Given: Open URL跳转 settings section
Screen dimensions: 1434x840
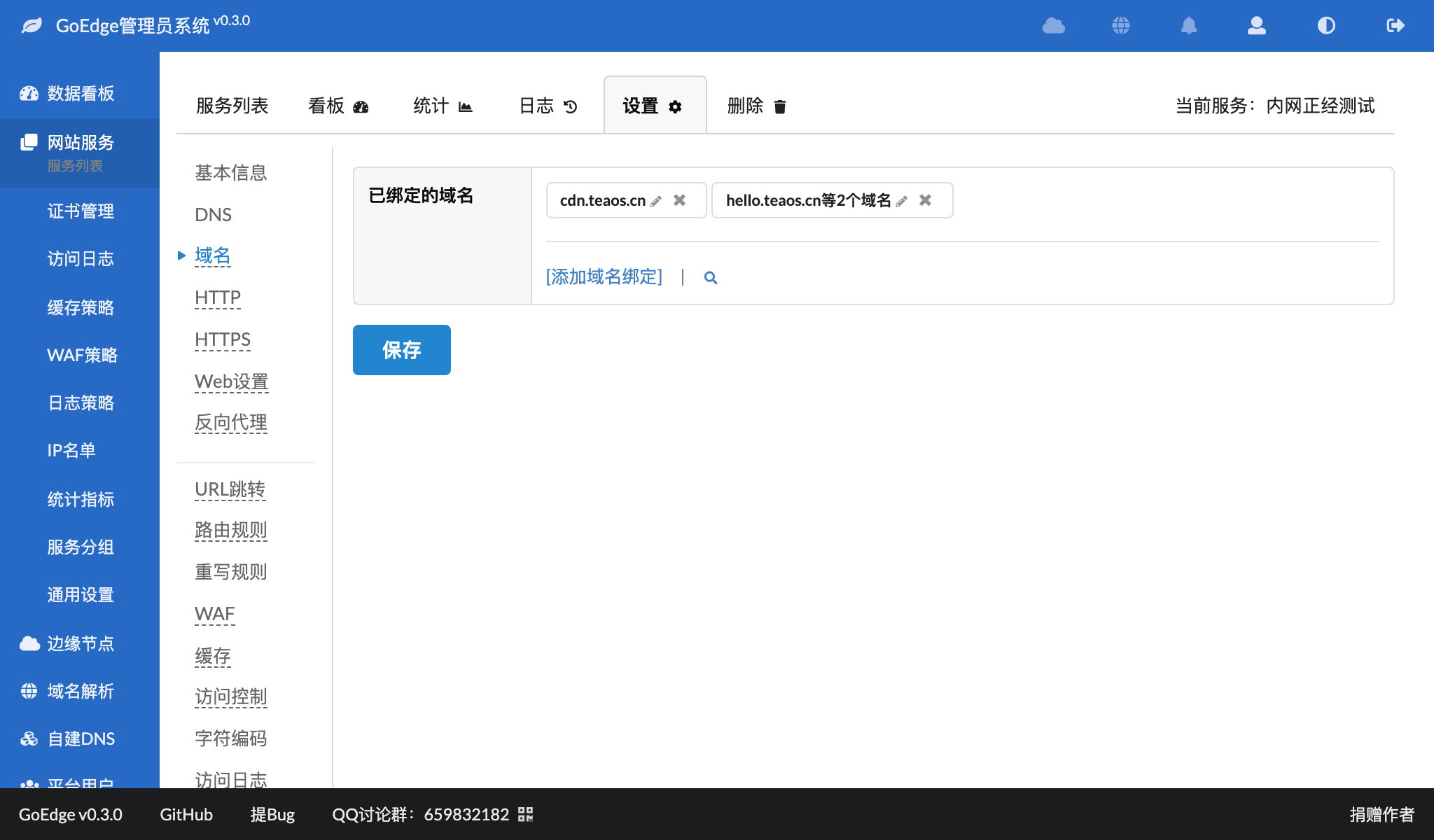Looking at the screenshot, I should coord(230,489).
